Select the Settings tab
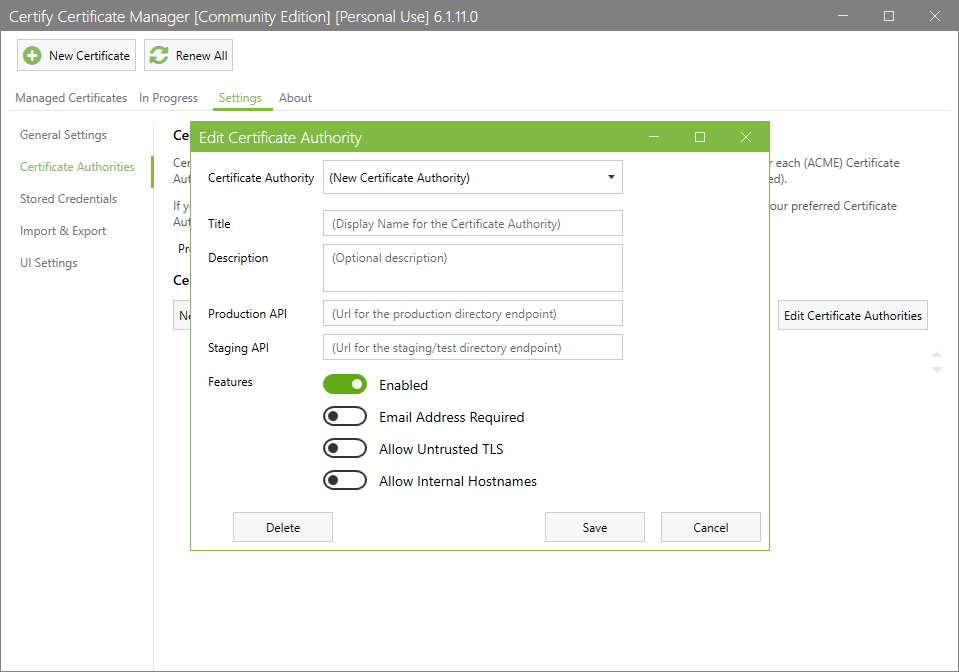The height and width of the screenshot is (672, 959). 240,98
